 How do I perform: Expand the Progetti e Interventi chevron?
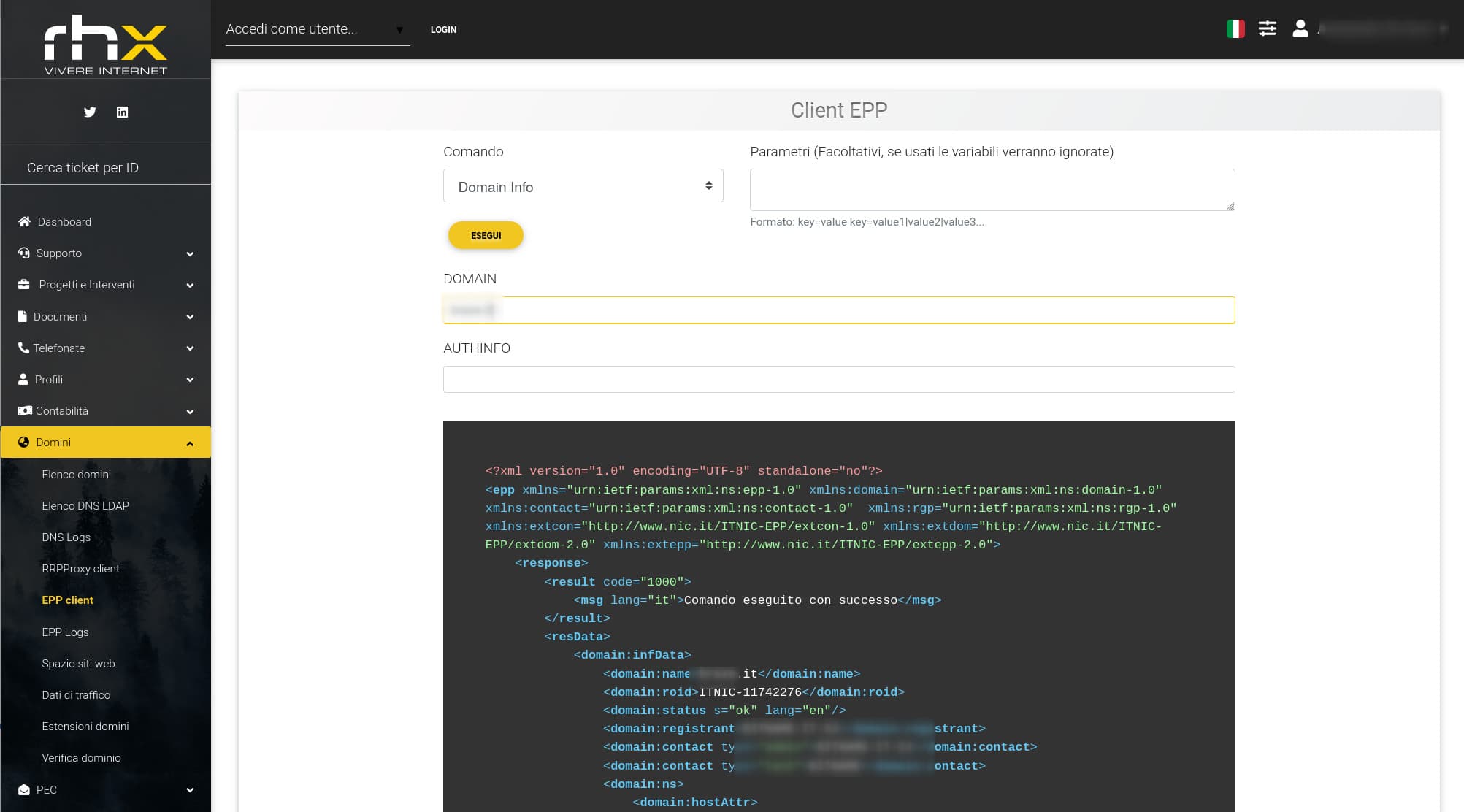coord(190,285)
